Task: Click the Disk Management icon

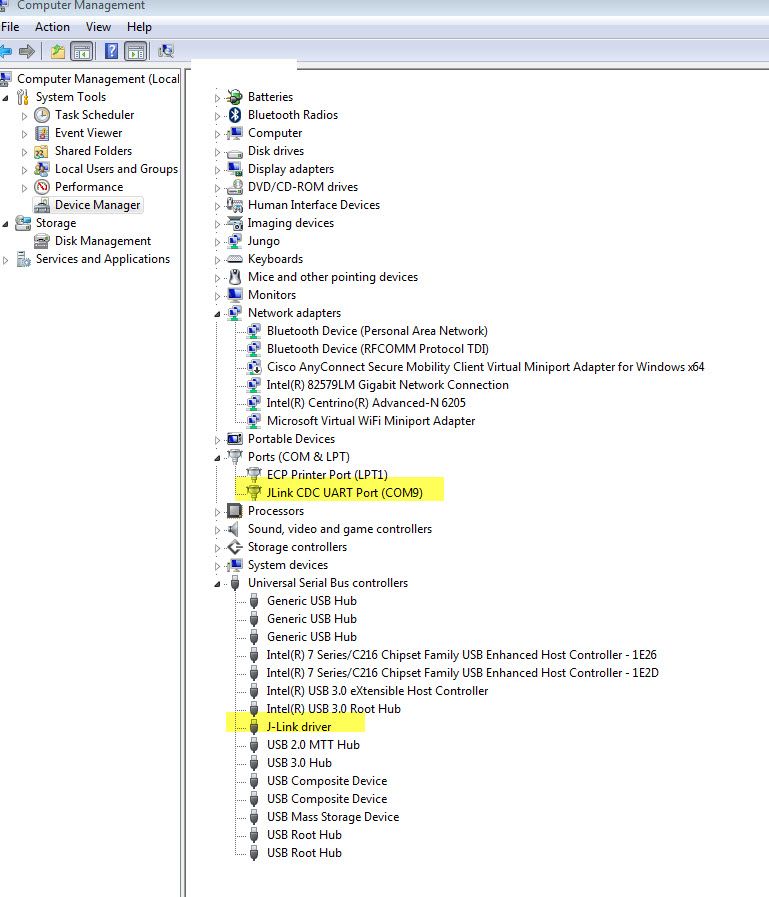Action: click(42, 241)
